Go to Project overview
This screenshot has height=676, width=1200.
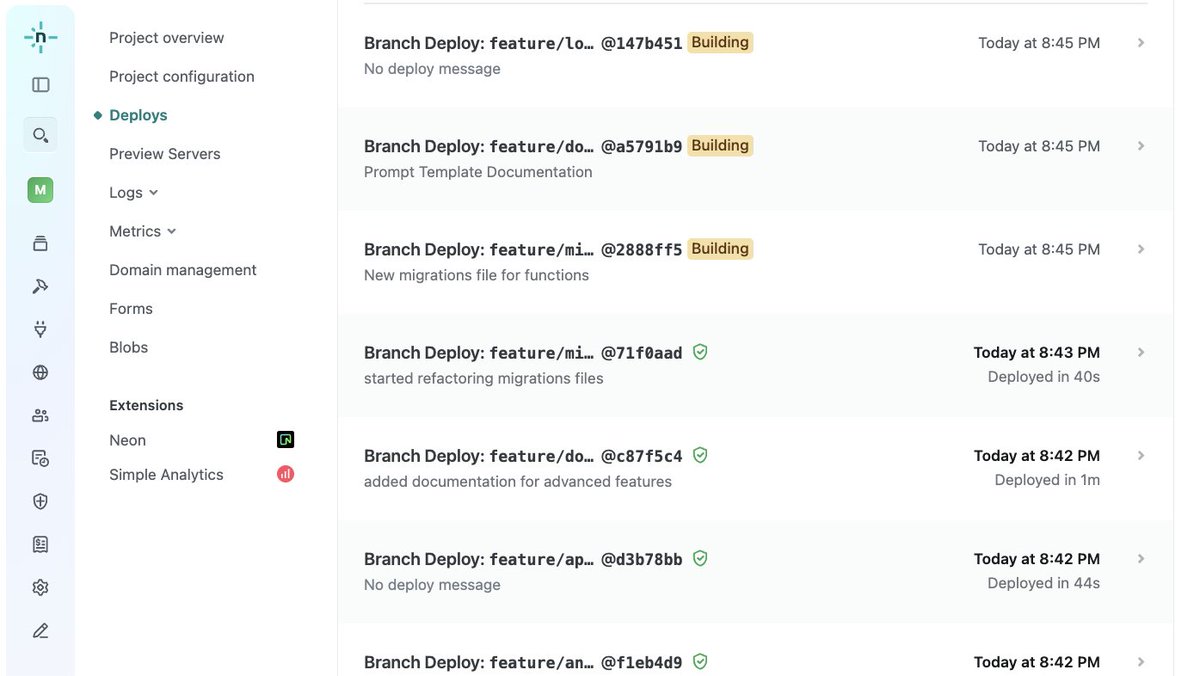pos(166,38)
